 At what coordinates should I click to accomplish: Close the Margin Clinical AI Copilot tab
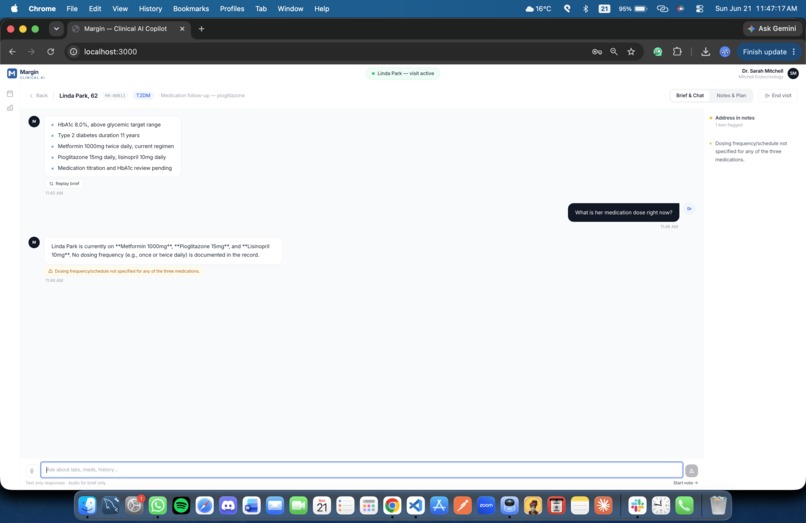tap(182, 29)
